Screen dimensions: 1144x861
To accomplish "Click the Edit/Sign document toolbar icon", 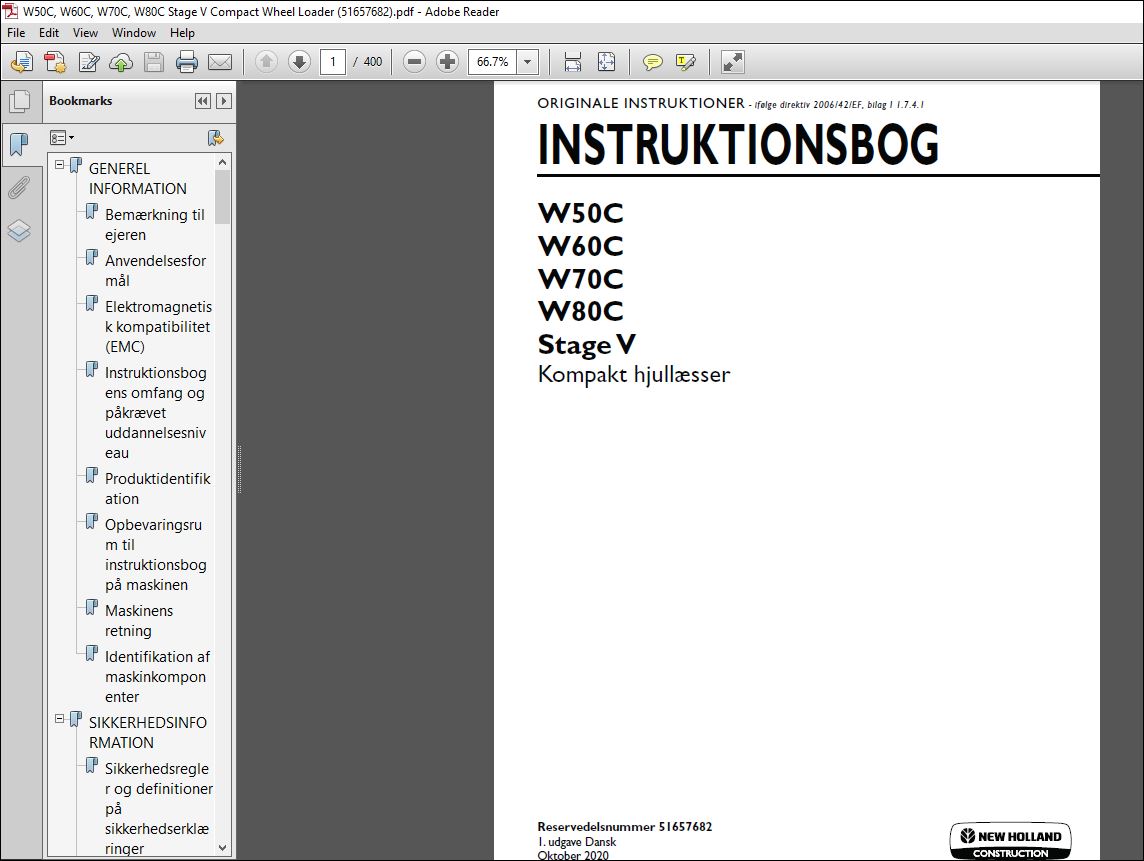I will click(x=88, y=62).
